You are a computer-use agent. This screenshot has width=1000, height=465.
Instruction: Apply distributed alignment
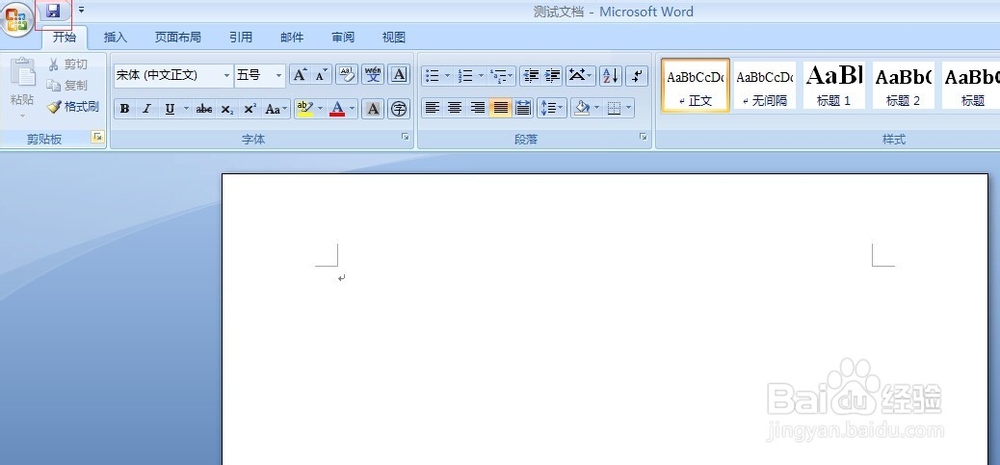[x=523, y=108]
